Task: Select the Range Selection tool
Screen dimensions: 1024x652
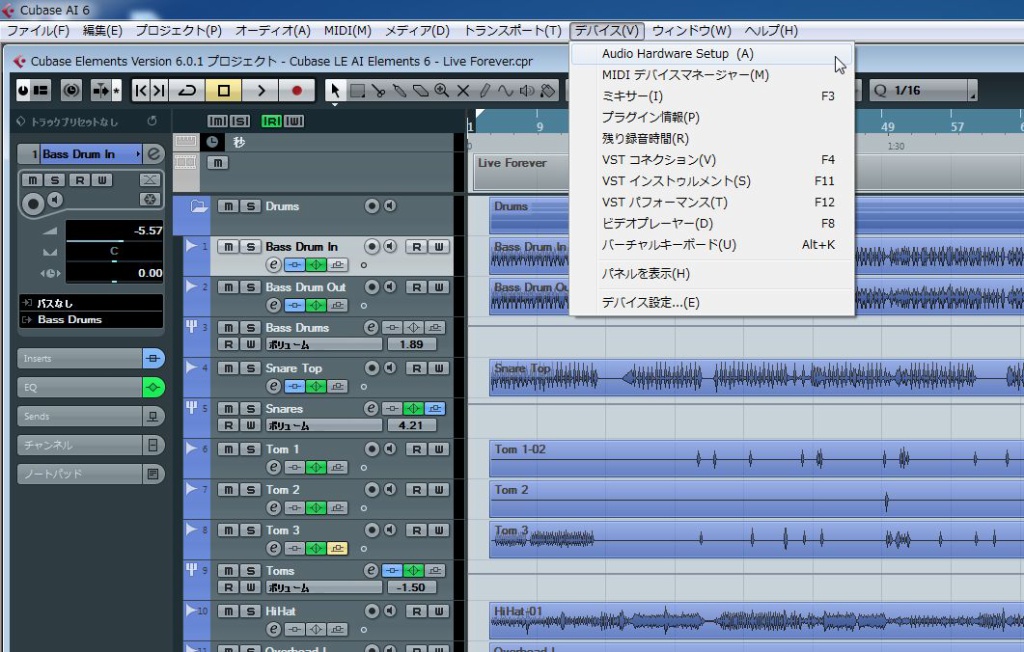Action: (357, 91)
